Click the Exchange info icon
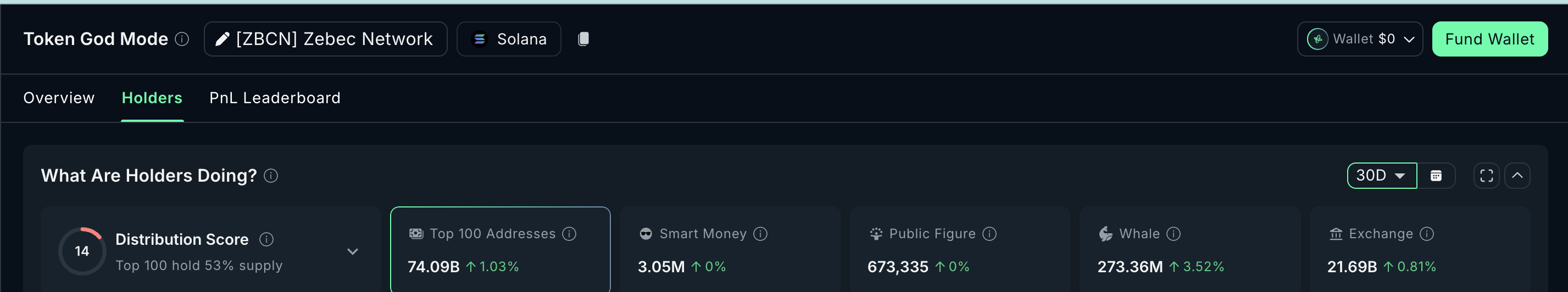Screen dimensions: 1568x292 pyautogui.click(x=1427, y=234)
